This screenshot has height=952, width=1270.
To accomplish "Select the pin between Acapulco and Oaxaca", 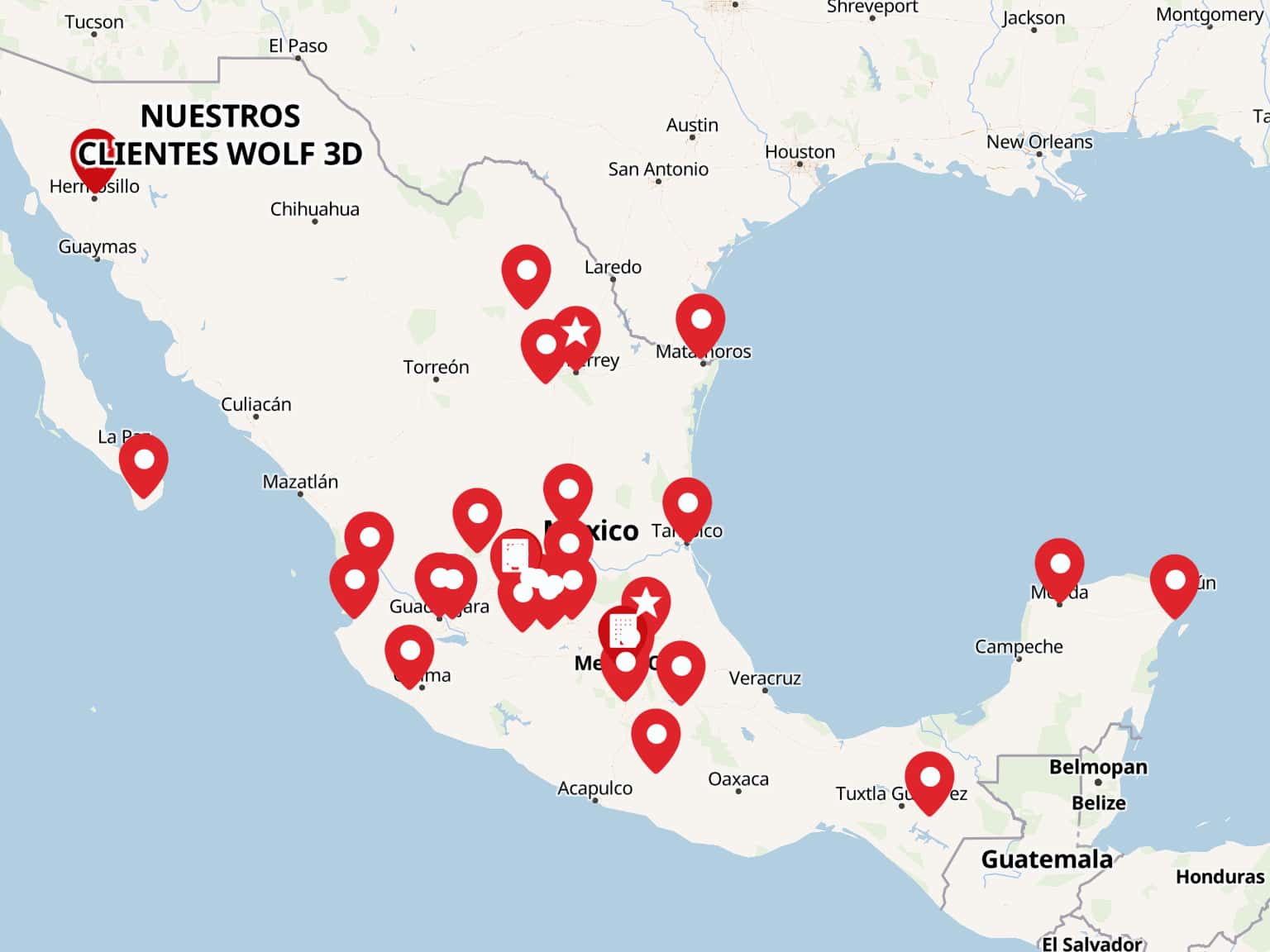I will click(656, 735).
